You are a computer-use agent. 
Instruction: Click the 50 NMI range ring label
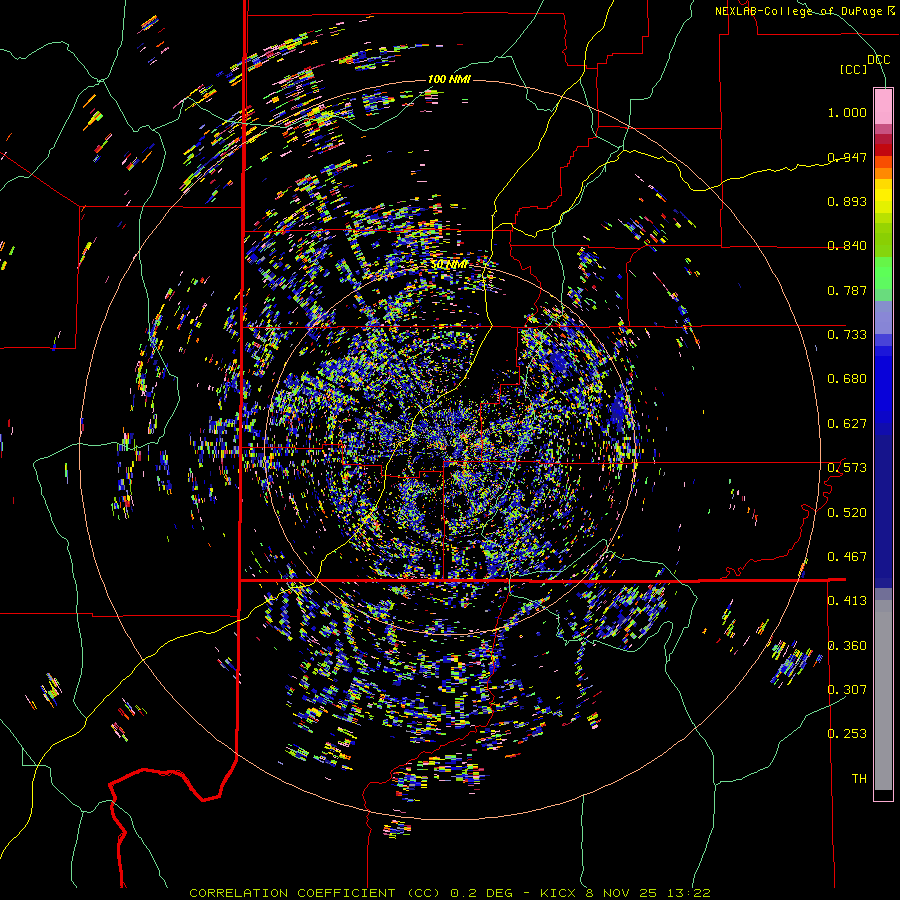[x=449, y=264]
